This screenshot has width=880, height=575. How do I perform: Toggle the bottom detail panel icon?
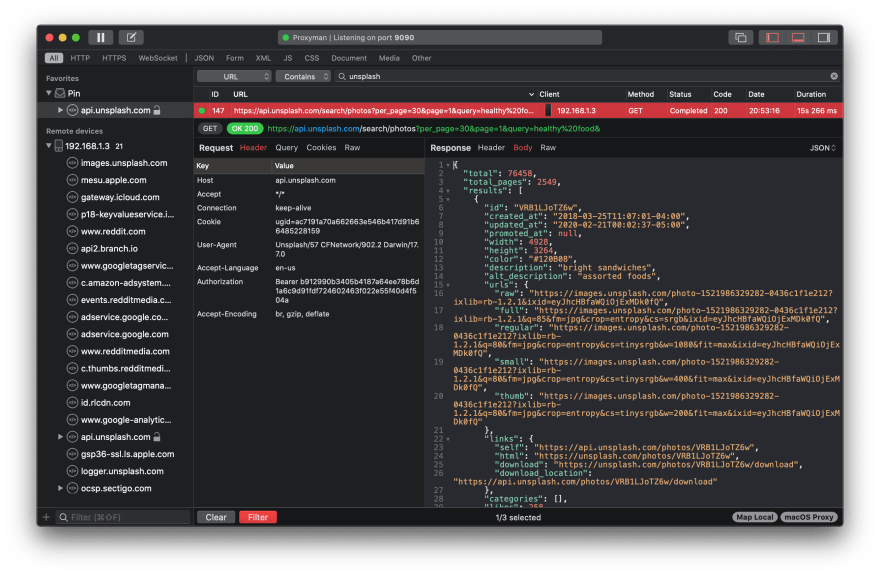tap(798, 38)
